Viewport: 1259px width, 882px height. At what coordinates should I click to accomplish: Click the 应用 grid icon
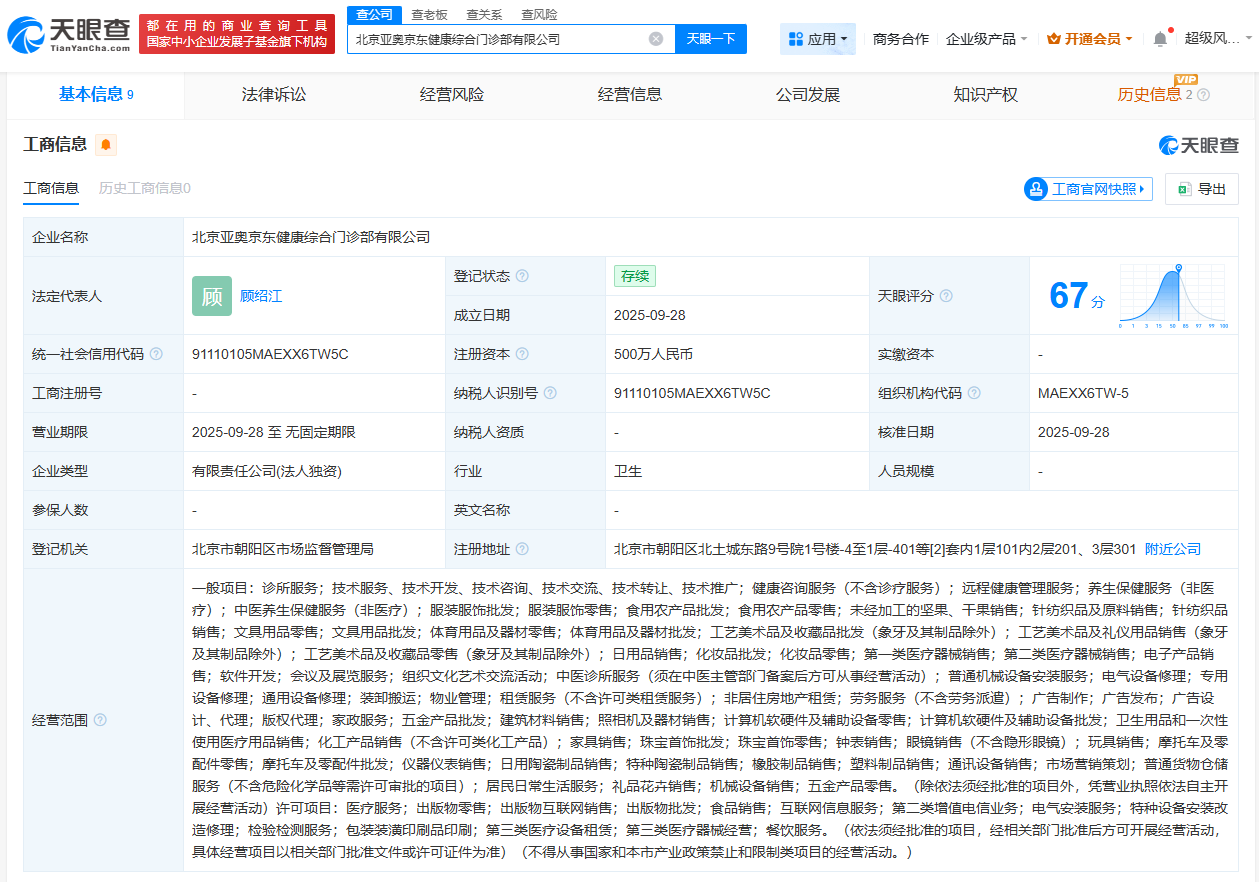pos(797,38)
